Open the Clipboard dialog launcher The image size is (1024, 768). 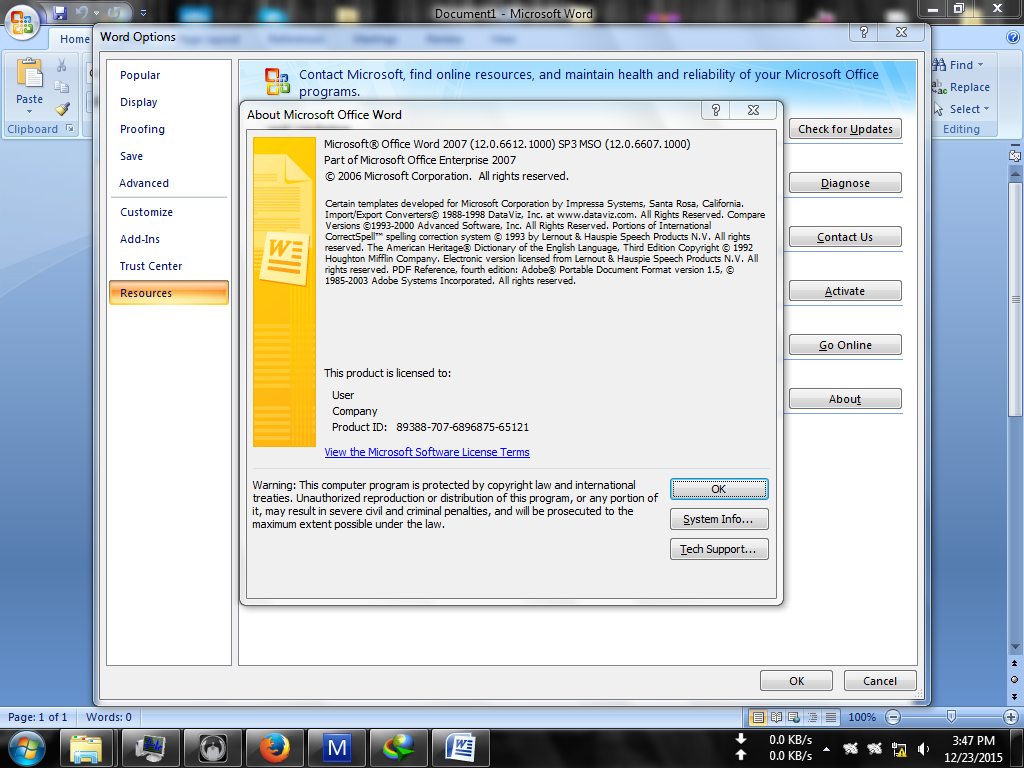(70, 129)
